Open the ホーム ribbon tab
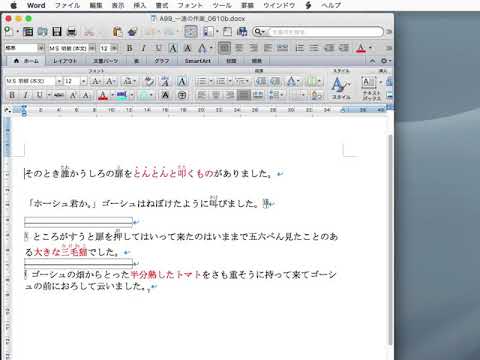Screen dimensions: 480x360 click(x=26, y=61)
